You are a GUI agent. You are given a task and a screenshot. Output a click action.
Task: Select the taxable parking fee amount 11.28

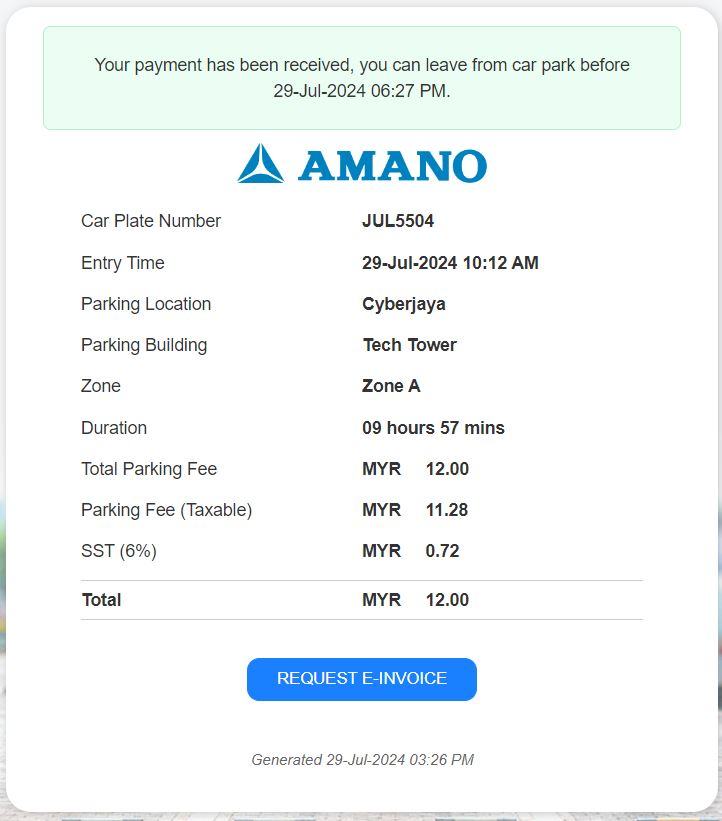click(447, 510)
